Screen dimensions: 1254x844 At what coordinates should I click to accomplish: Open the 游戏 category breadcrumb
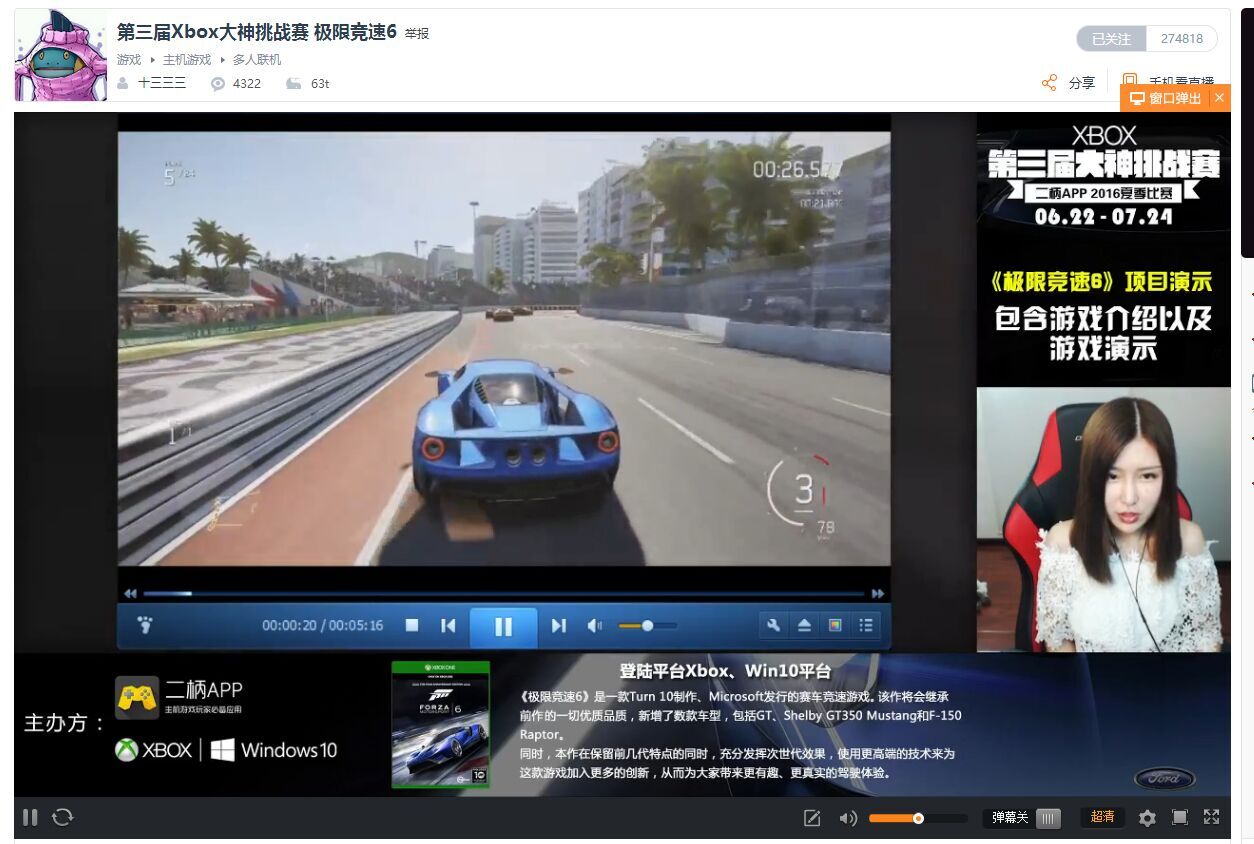click(129, 60)
